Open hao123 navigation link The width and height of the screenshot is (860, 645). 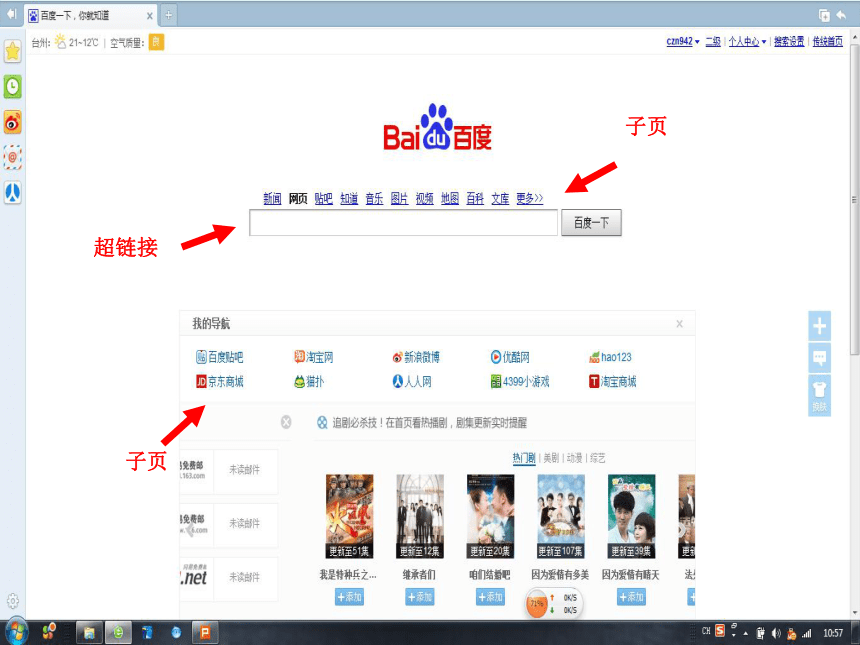610,357
